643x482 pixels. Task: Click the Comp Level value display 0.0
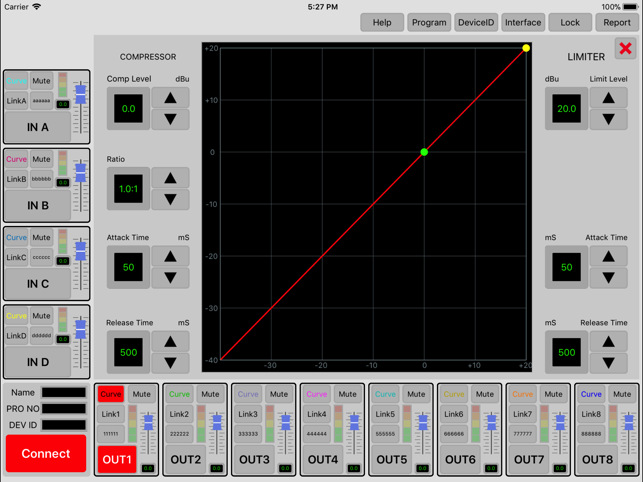pyautogui.click(x=128, y=109)
